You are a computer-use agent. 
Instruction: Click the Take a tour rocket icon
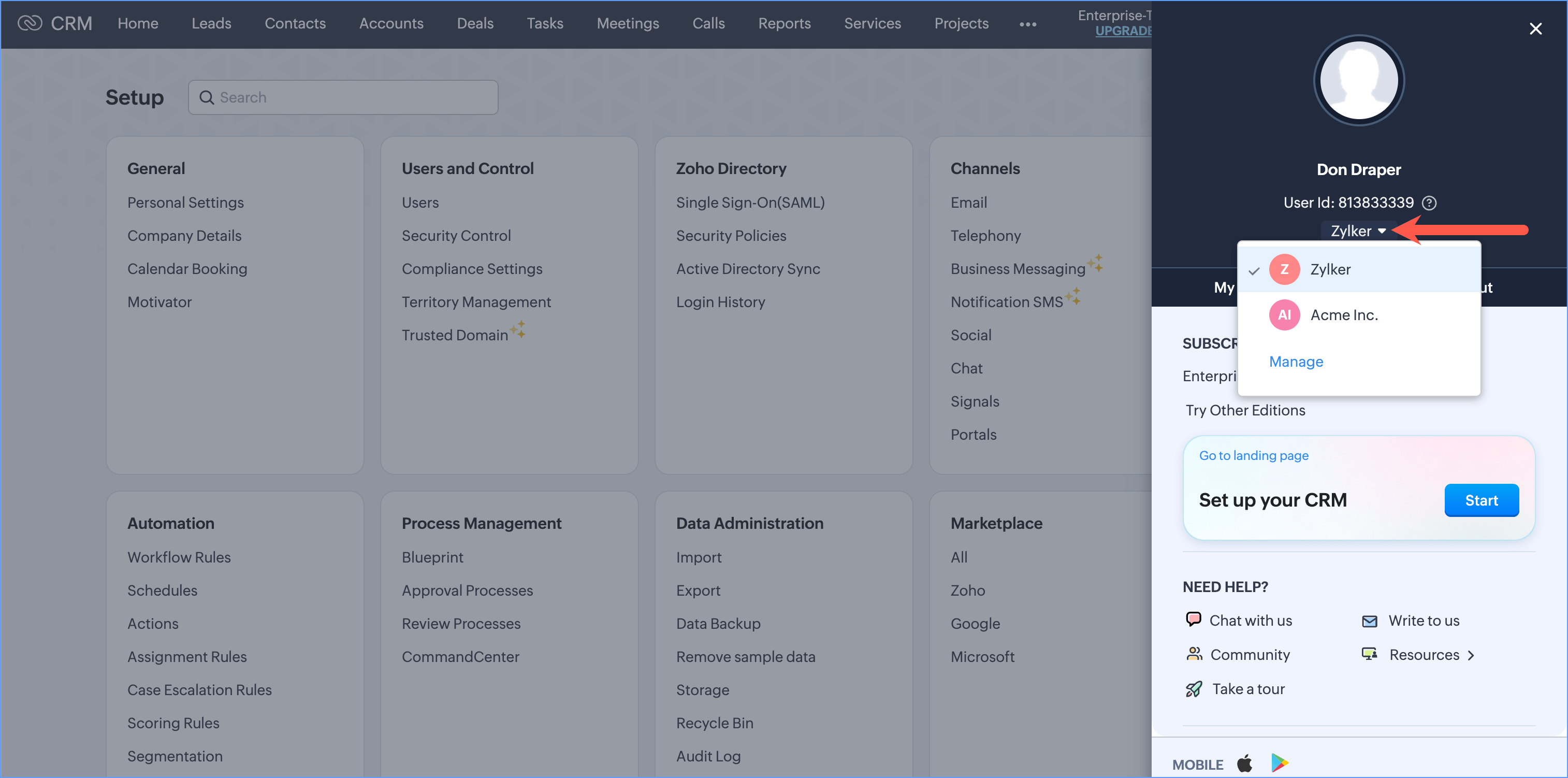(1194, 688)
